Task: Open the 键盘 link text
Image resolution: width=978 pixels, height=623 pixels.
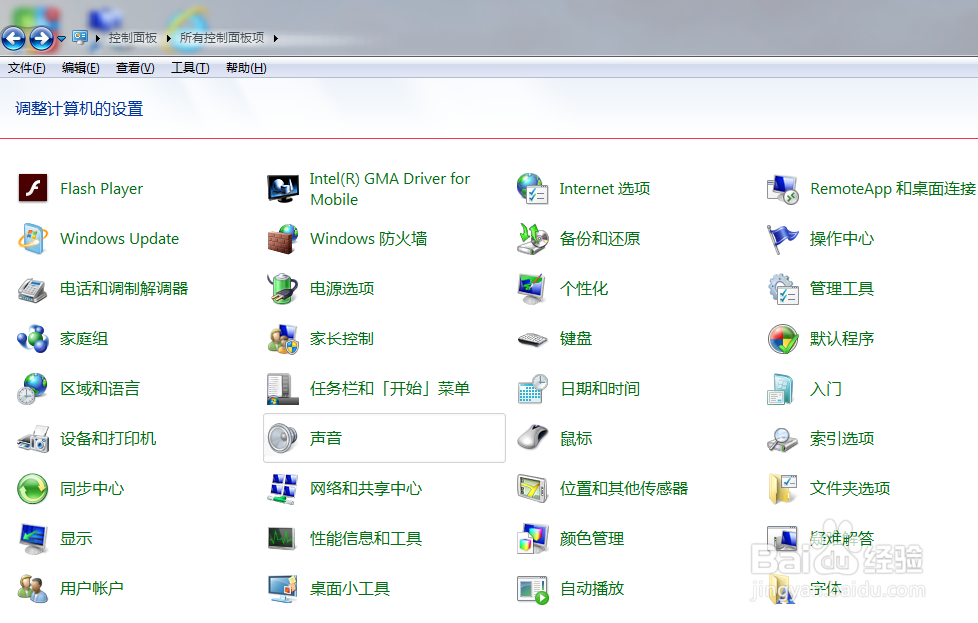Action: click(x=576, y=339)
